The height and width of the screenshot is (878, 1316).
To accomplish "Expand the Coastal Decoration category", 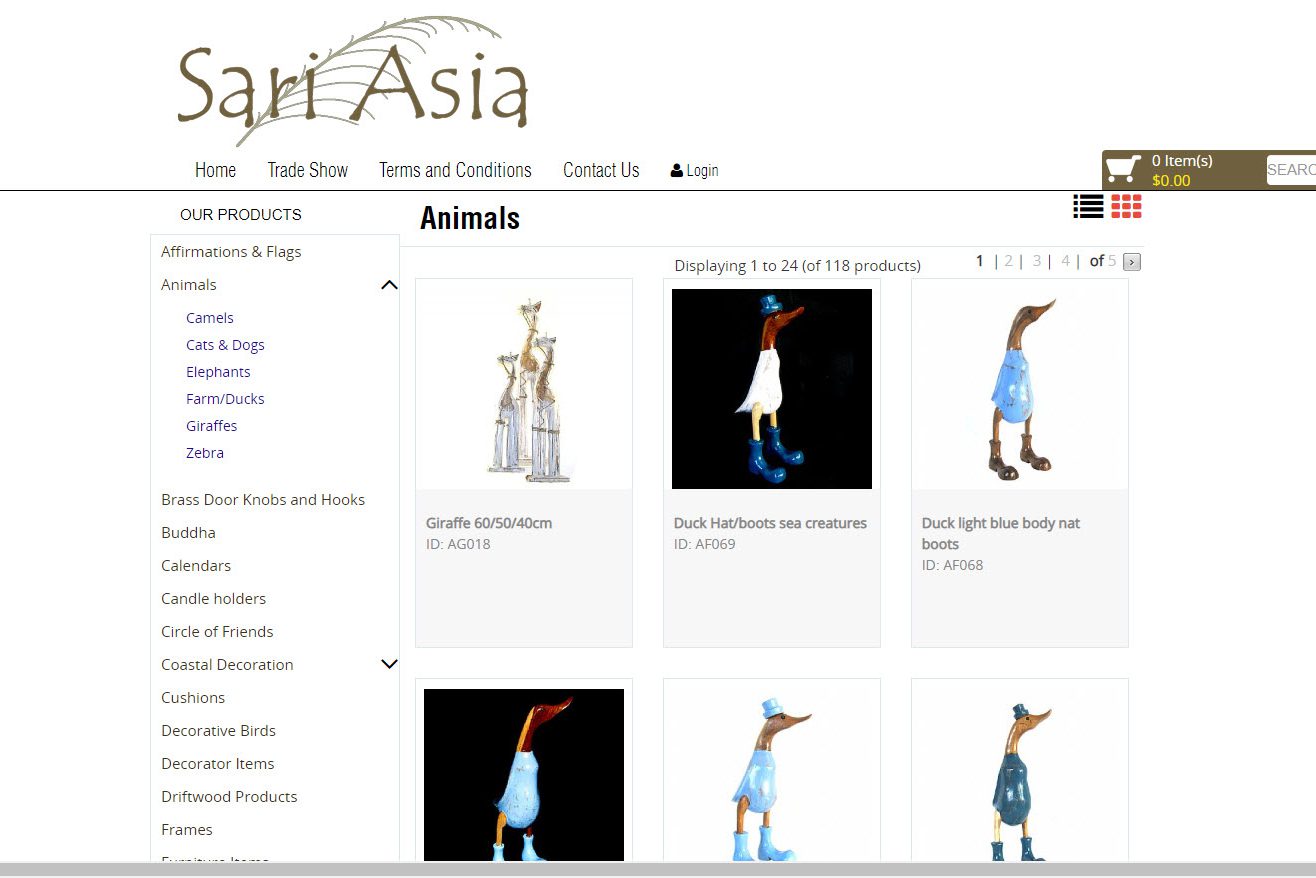I will click(x=389, y=664).
